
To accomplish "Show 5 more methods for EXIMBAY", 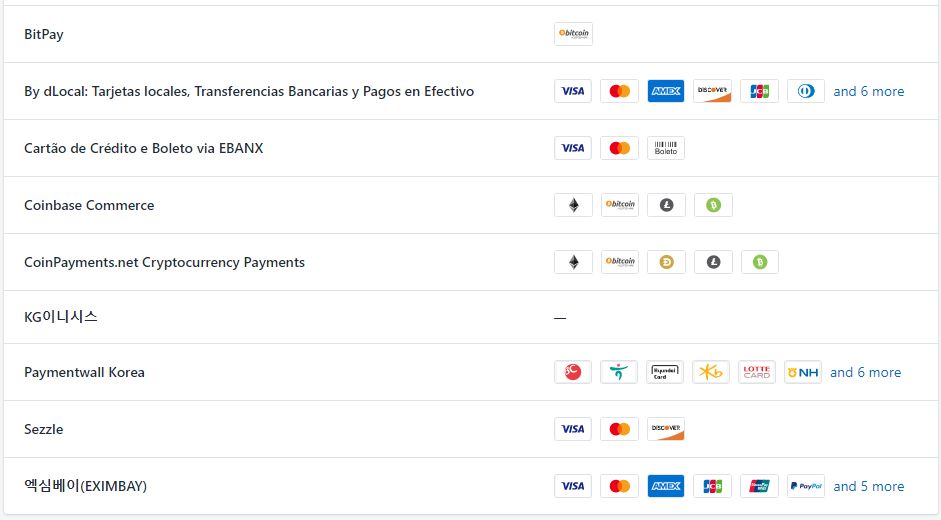I will coord(868,486).
